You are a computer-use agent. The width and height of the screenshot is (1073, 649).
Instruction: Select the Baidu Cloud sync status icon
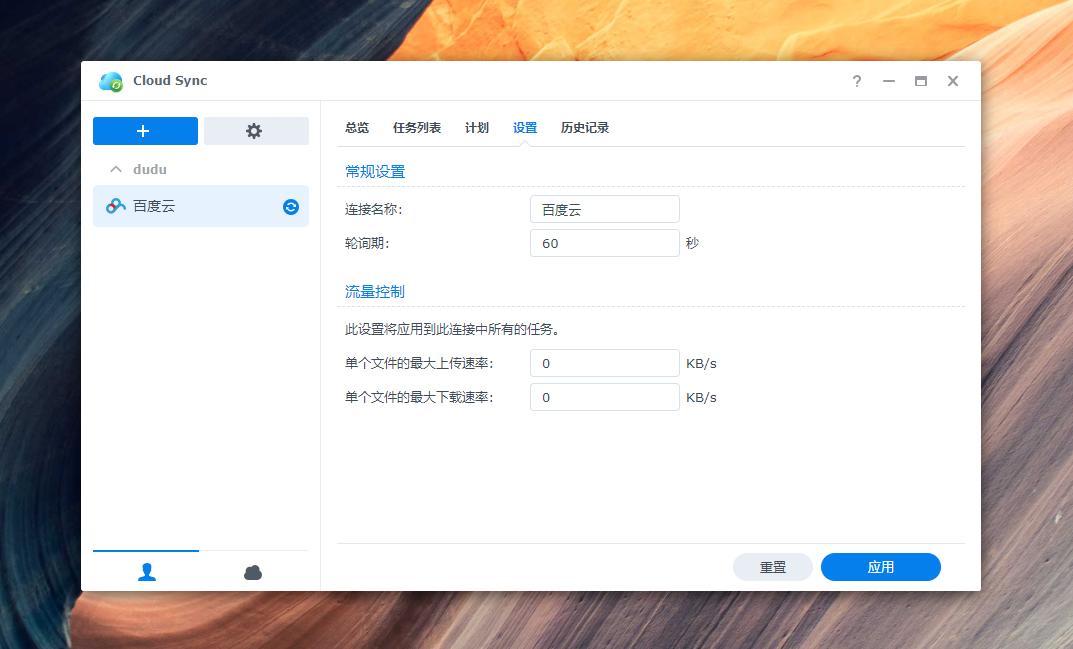pos(289,206)
